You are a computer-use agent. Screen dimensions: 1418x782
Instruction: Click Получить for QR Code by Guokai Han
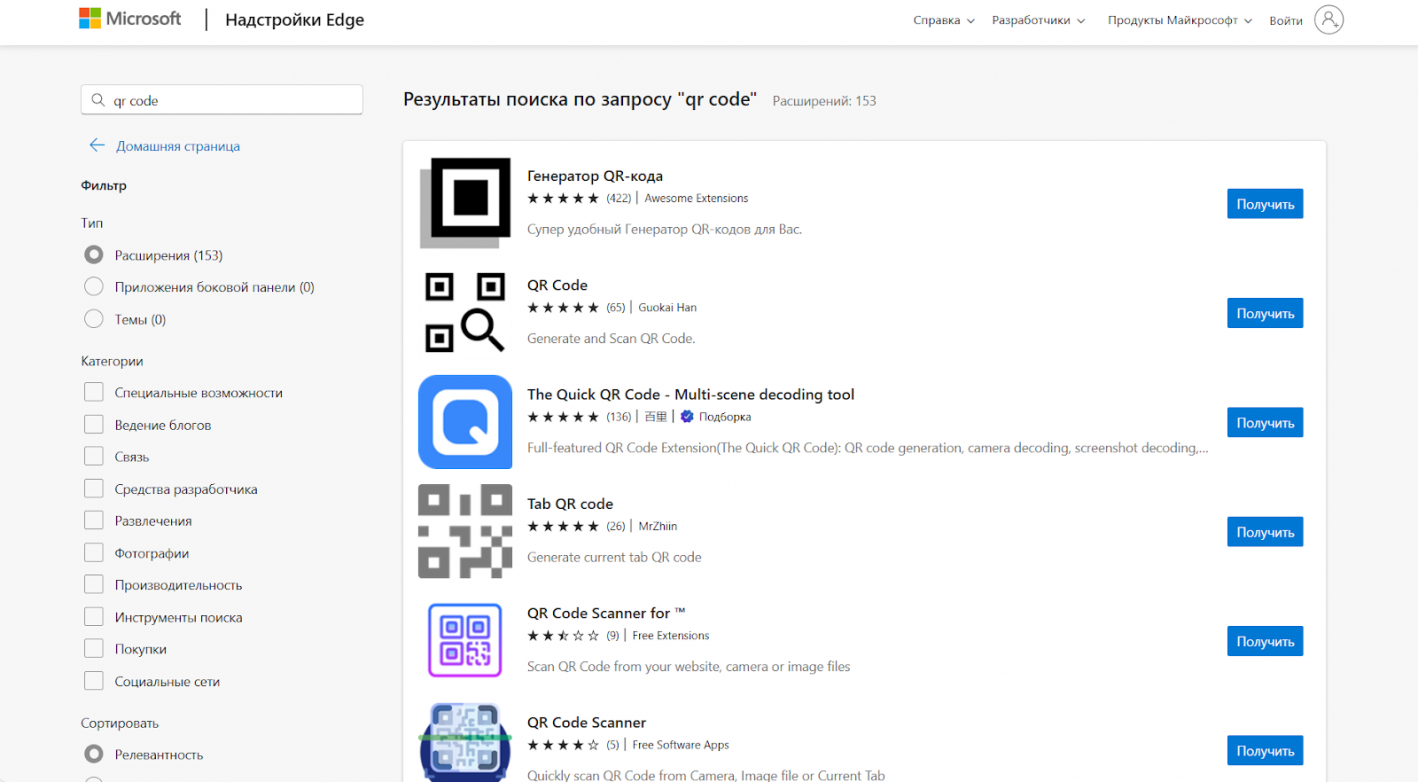click(1265, 313)
